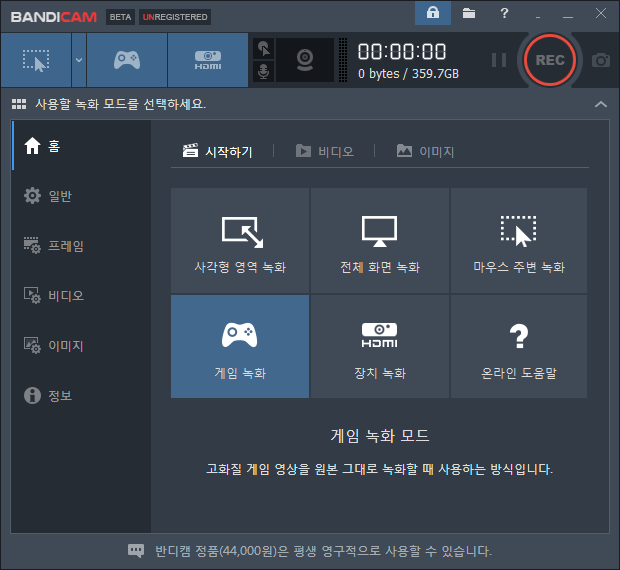Click the 게임 녹화 모드 heading
The image size is (620, 570).
[x=380, y=436]
